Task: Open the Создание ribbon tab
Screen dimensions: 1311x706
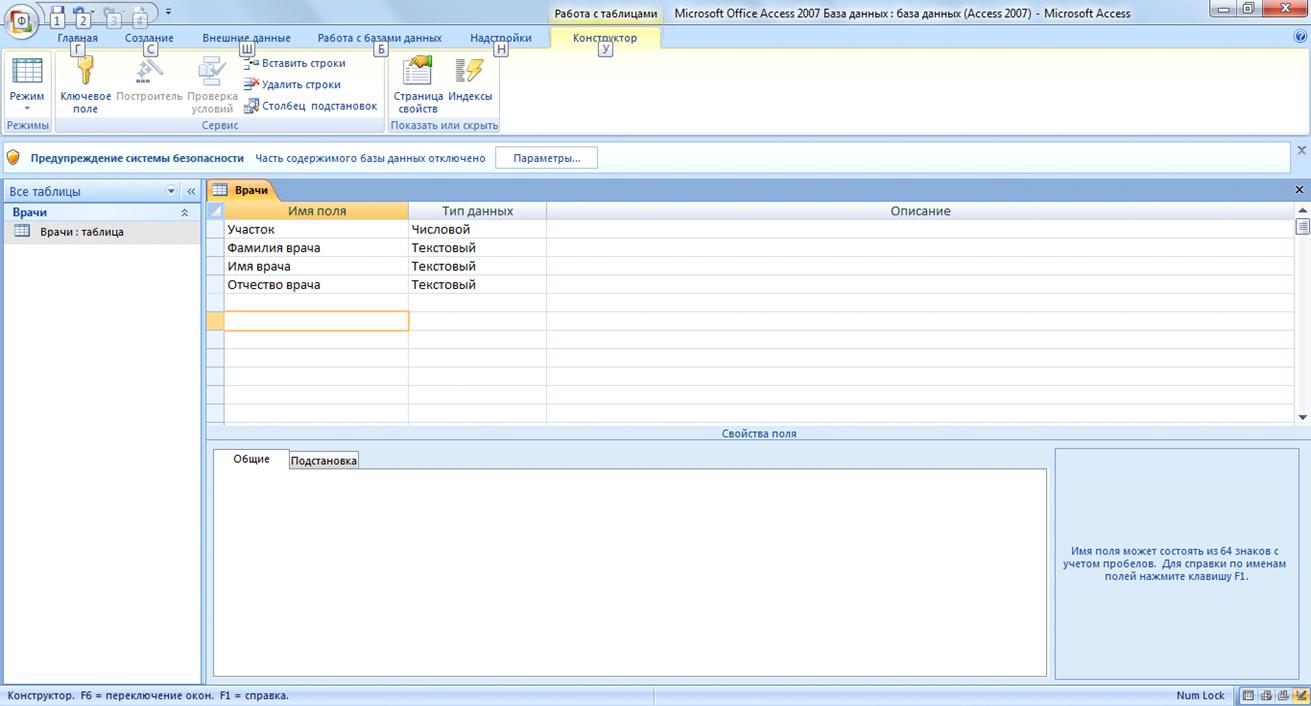Action: pos(149,38)
